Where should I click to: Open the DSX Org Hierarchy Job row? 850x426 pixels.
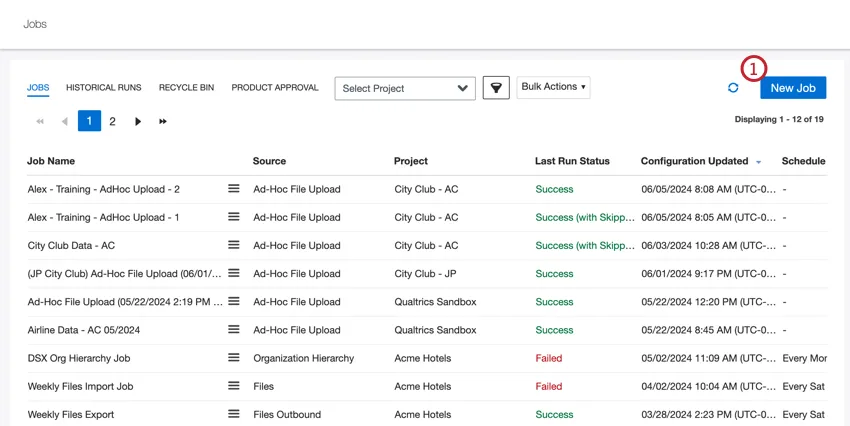[x=79, y=358]
